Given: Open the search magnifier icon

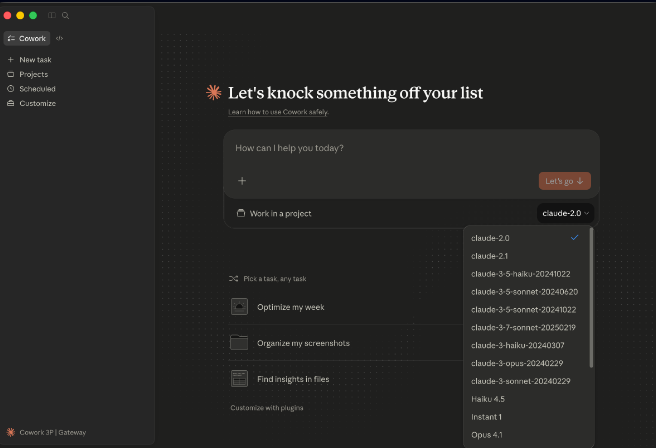Looking at the screenshot, I should [x=65, y=15].
